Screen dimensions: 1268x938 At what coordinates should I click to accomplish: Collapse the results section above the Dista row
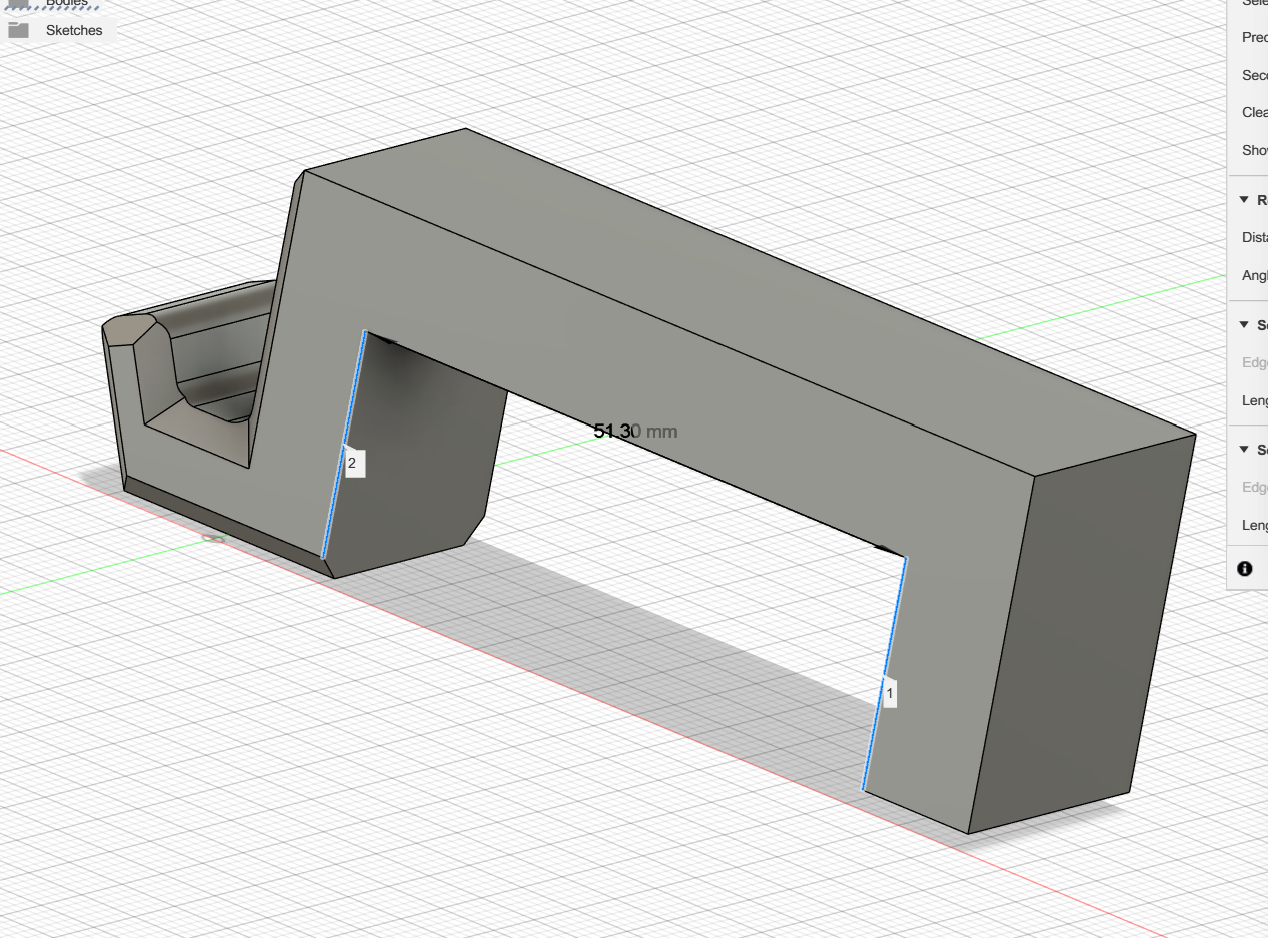tap(1245, 200)
